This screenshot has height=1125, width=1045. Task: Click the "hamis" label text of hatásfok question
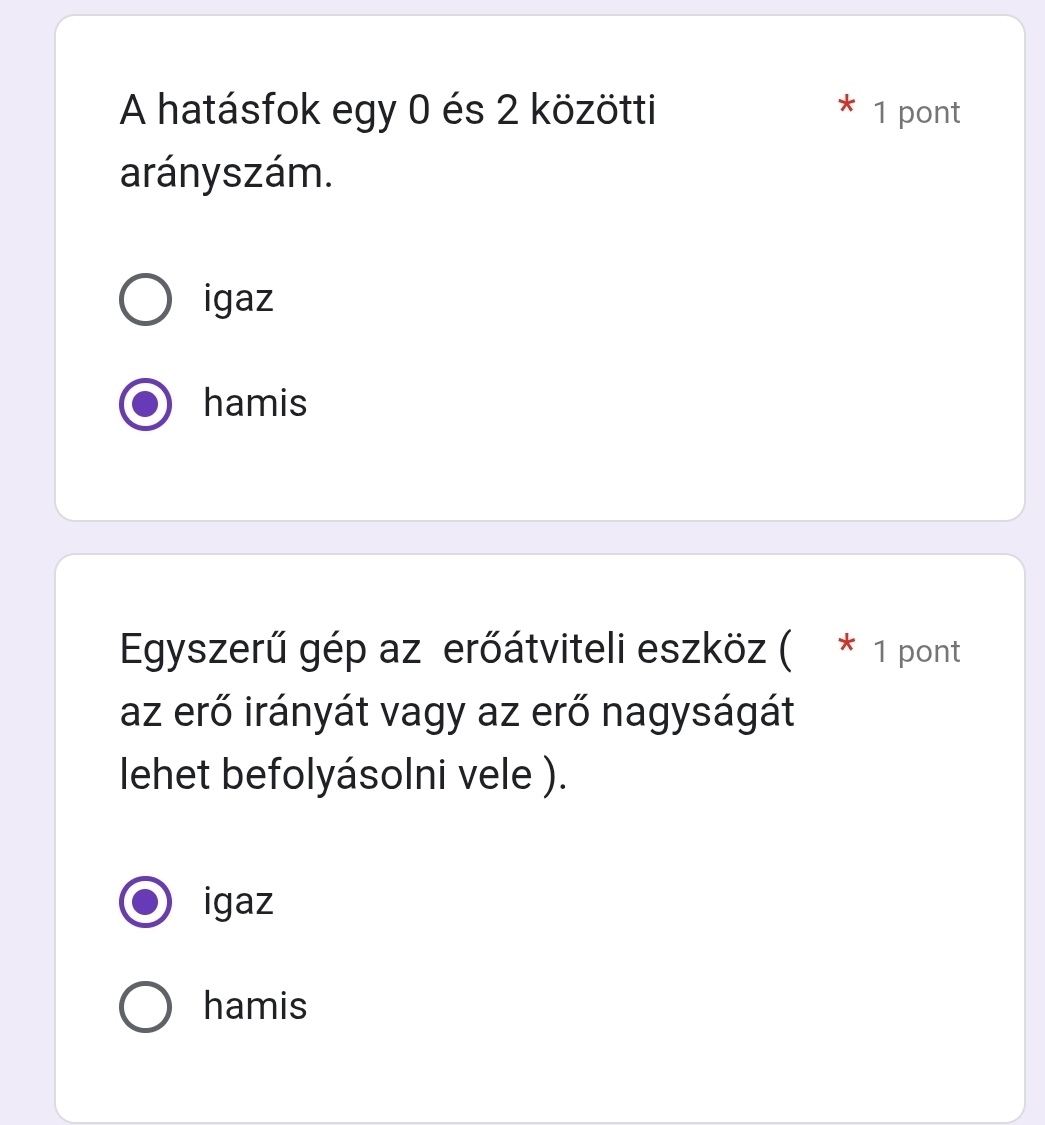click(x=255, y=405)
